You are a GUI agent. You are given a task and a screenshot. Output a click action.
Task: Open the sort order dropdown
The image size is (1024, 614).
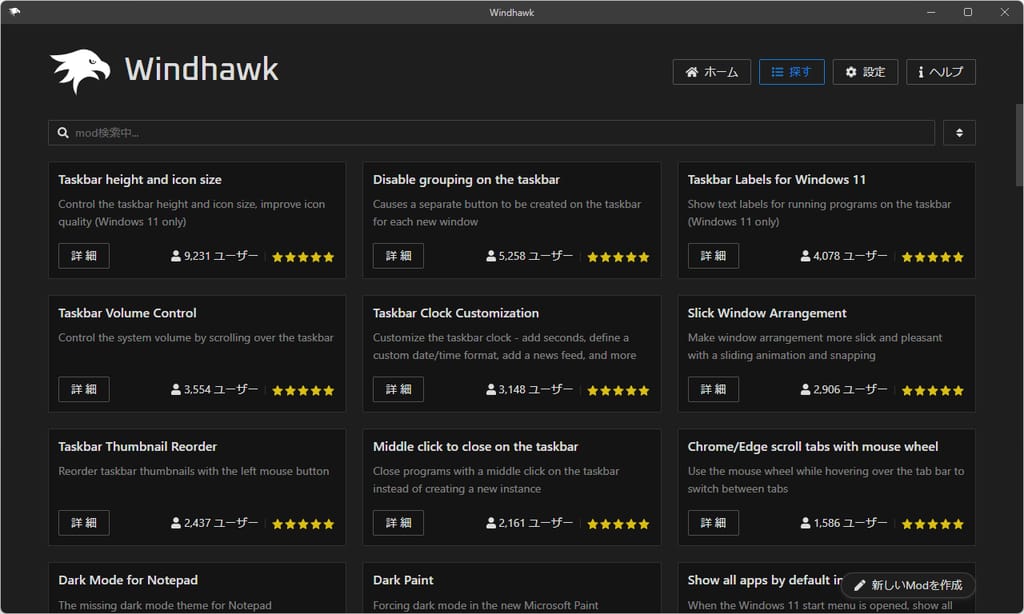pos(959,133)
